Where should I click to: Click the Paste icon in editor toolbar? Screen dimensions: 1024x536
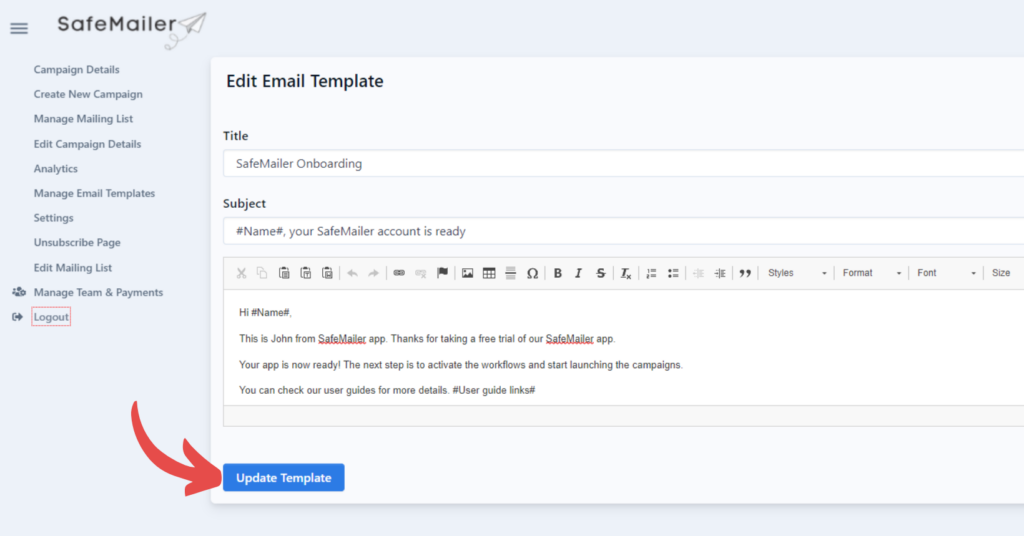[x=284, y=273]
